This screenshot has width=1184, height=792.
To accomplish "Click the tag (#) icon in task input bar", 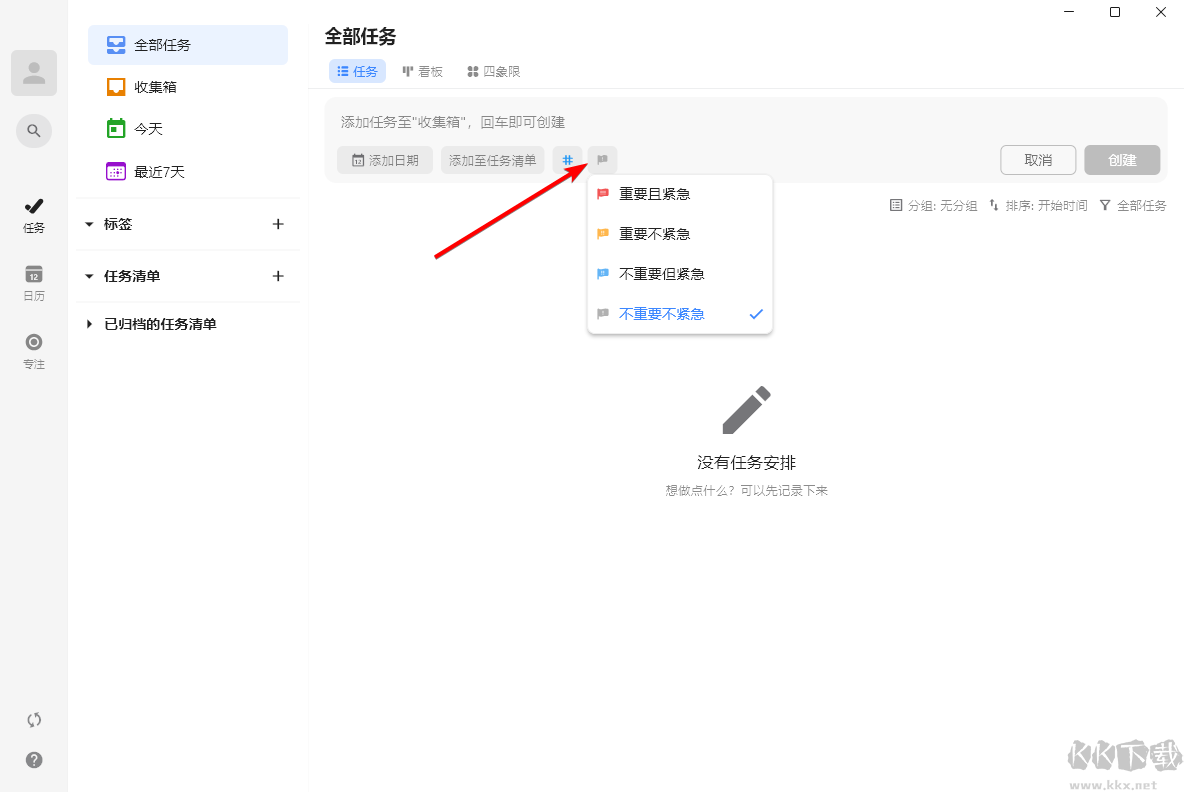I will 567,159.
